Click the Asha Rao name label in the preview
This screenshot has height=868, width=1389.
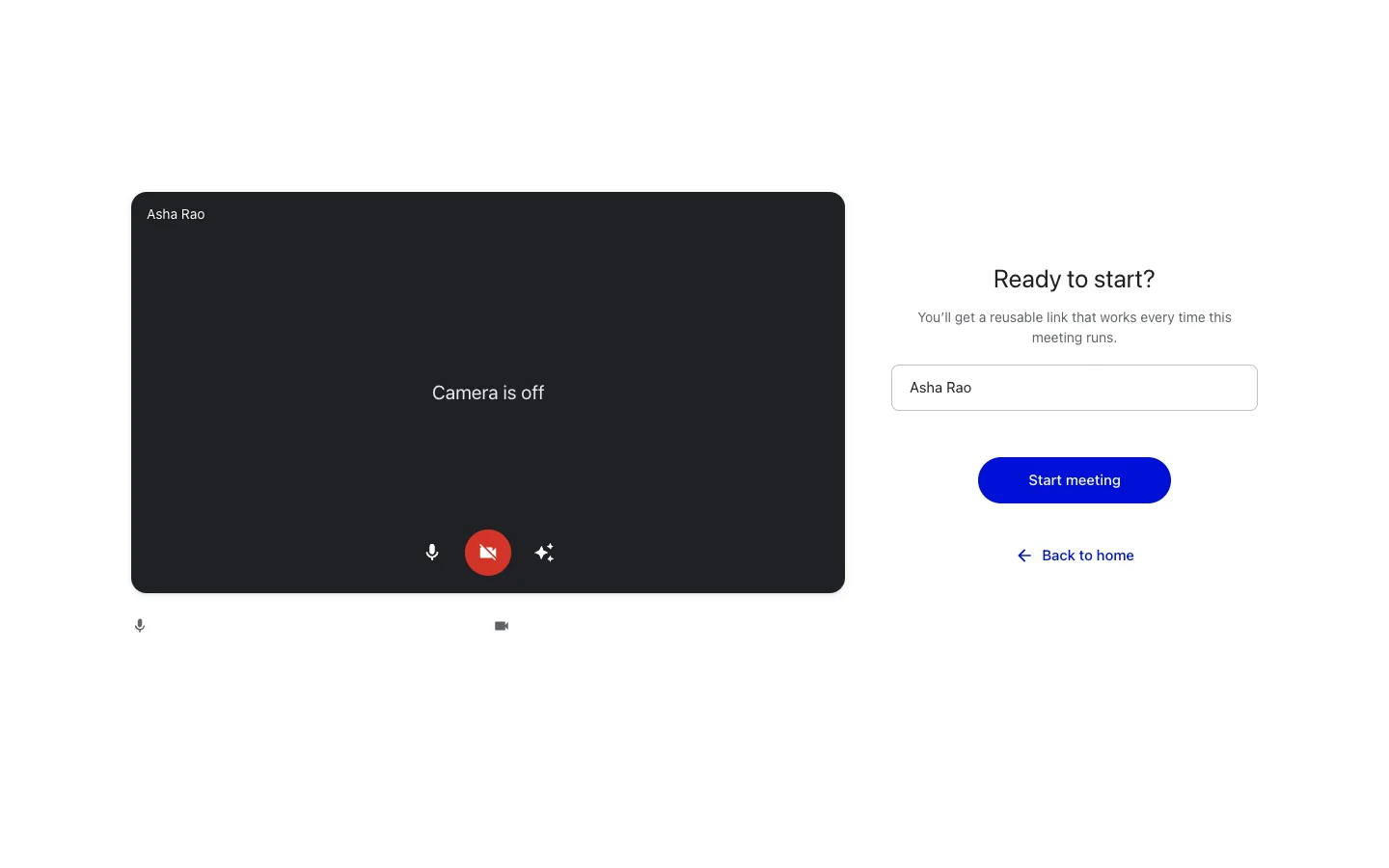(176, 214)
